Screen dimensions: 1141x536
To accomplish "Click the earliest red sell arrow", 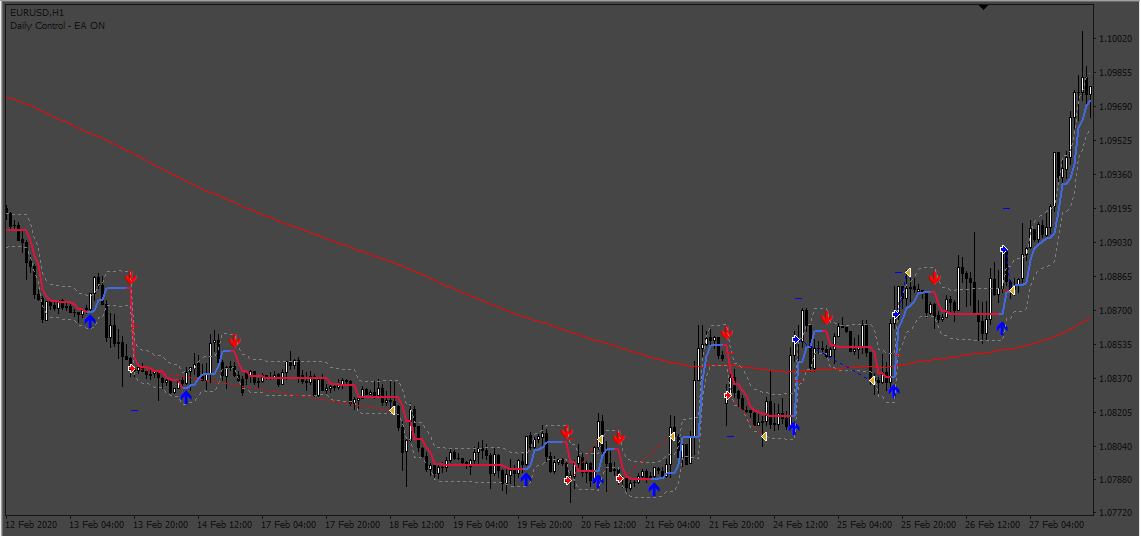I will coord(131,277).
